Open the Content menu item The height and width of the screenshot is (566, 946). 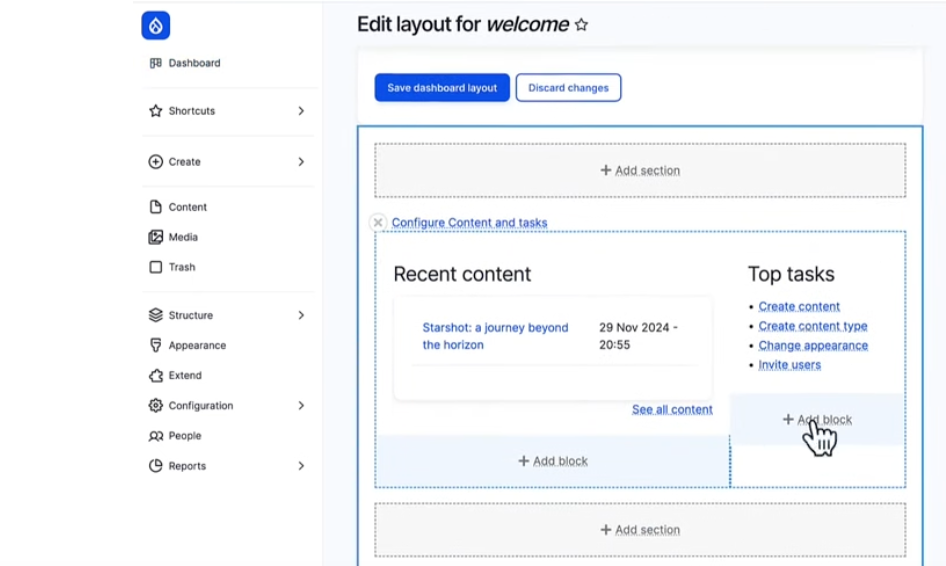pyautogui.click(x=188, y=207)
